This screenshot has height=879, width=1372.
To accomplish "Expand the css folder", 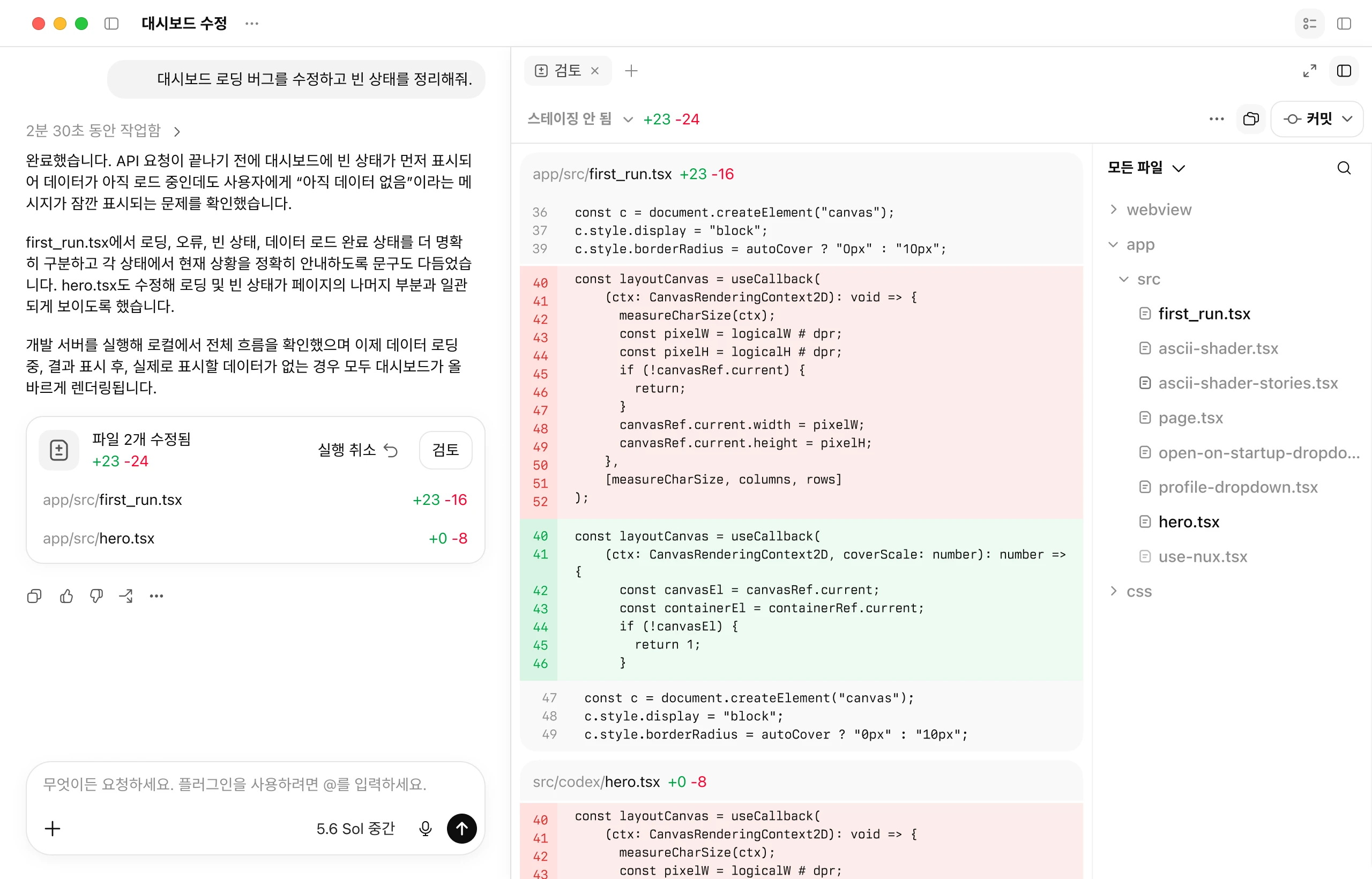I will tap(1131, 591).
